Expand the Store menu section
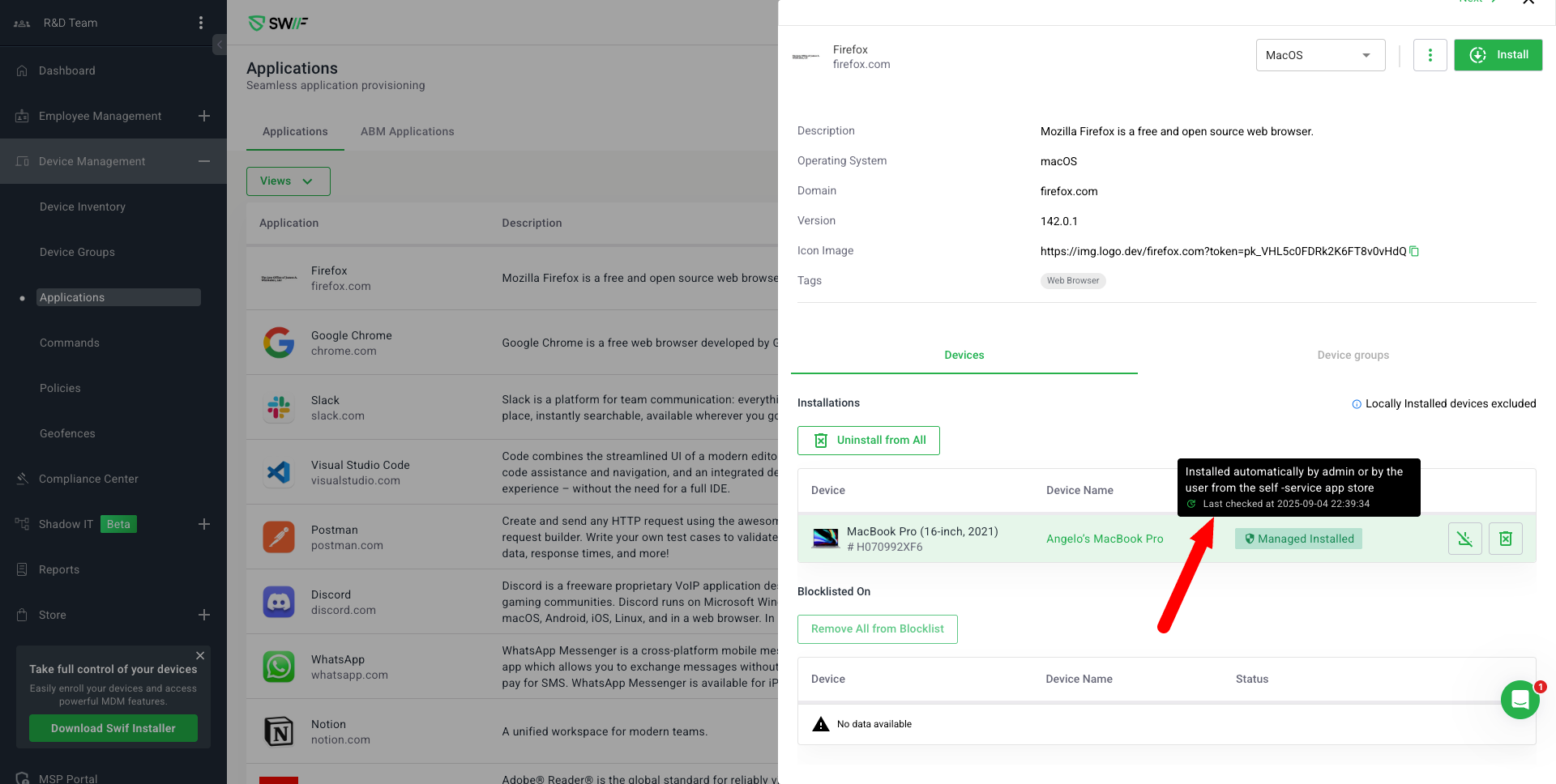Viewport: 1556px width, 784px height. [x=204, y=615]
